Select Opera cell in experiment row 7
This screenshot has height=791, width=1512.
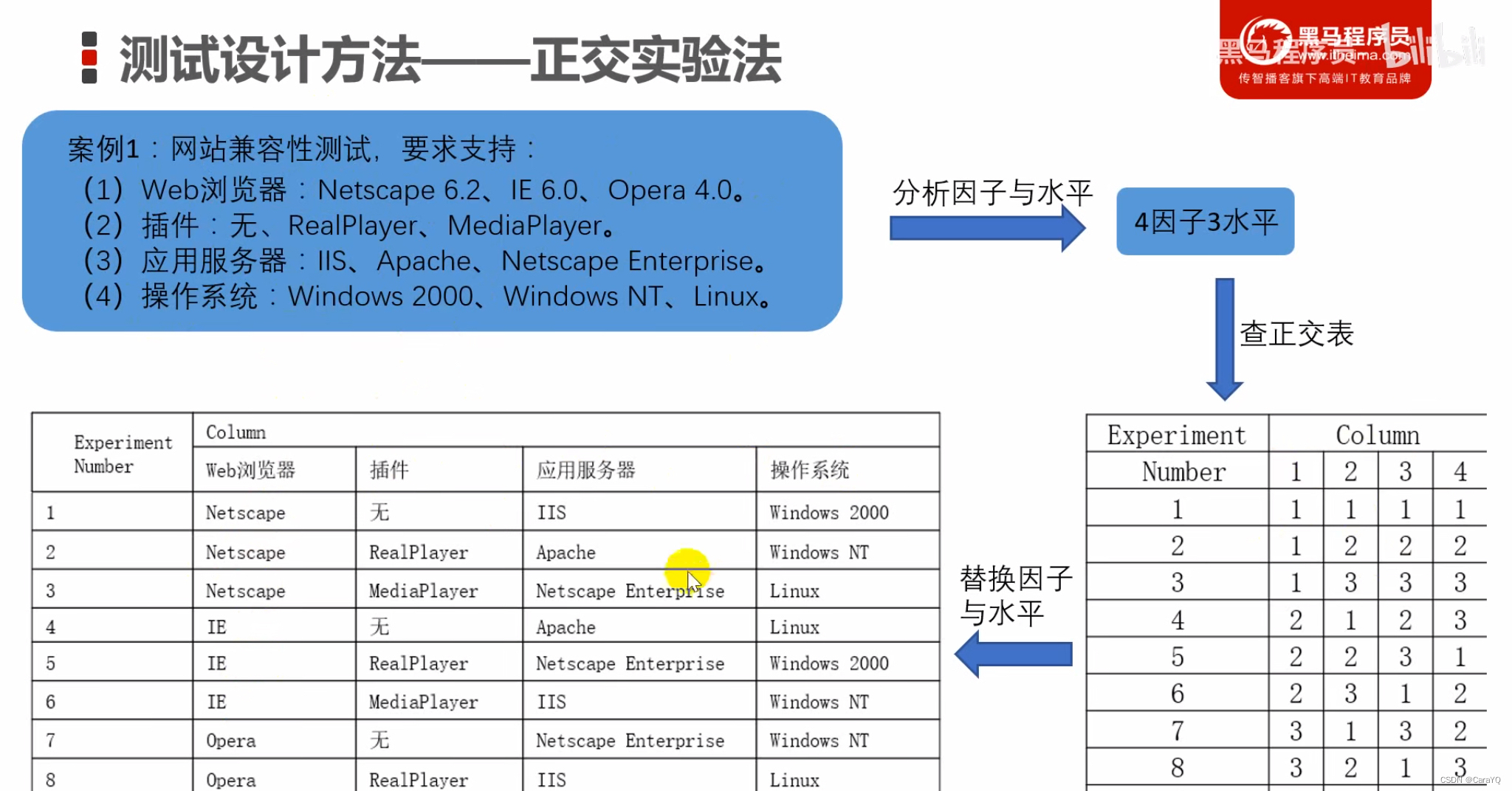(x=274, y=739)
